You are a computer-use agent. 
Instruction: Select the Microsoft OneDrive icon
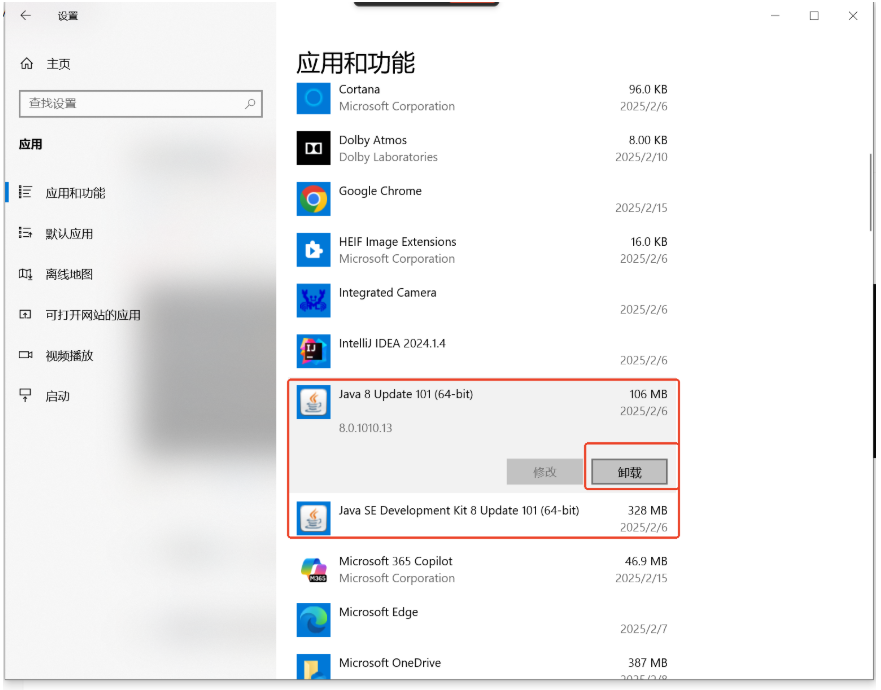point(314,666)
